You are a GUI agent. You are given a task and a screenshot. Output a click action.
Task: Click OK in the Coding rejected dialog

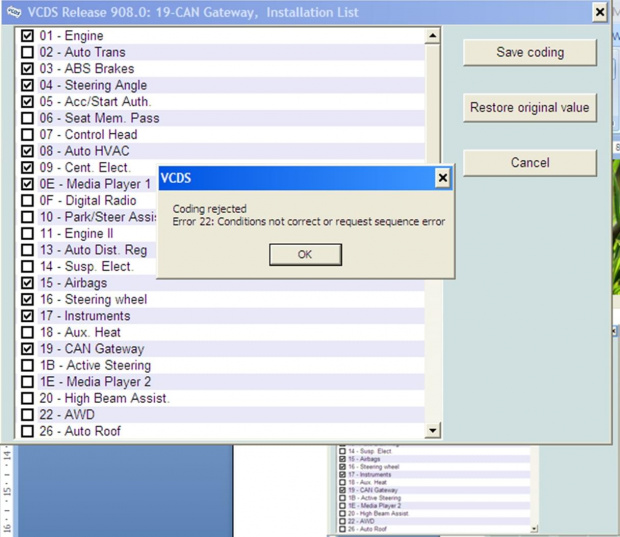coord(305,254)
